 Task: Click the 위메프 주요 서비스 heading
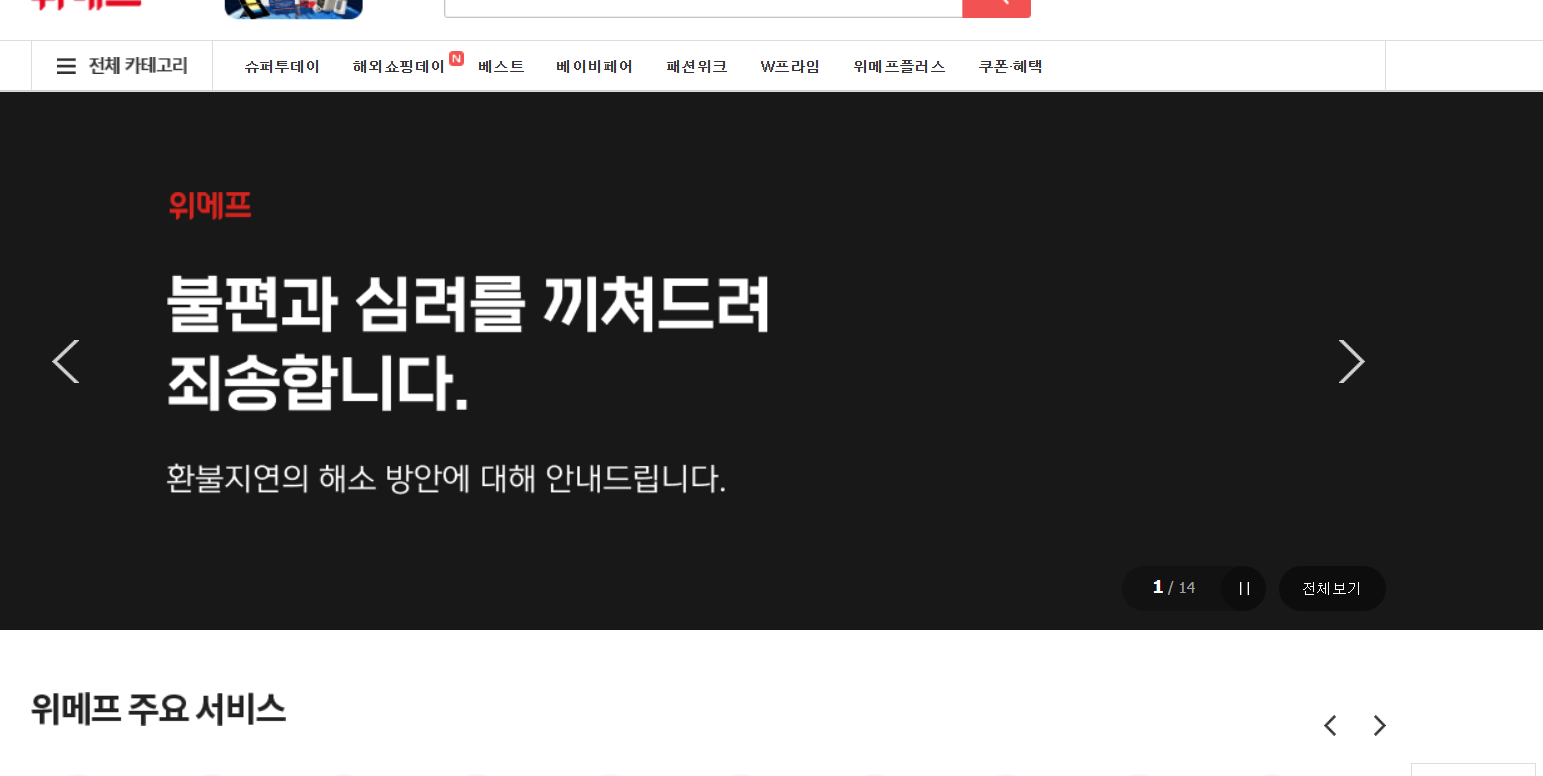pos(158,709)
